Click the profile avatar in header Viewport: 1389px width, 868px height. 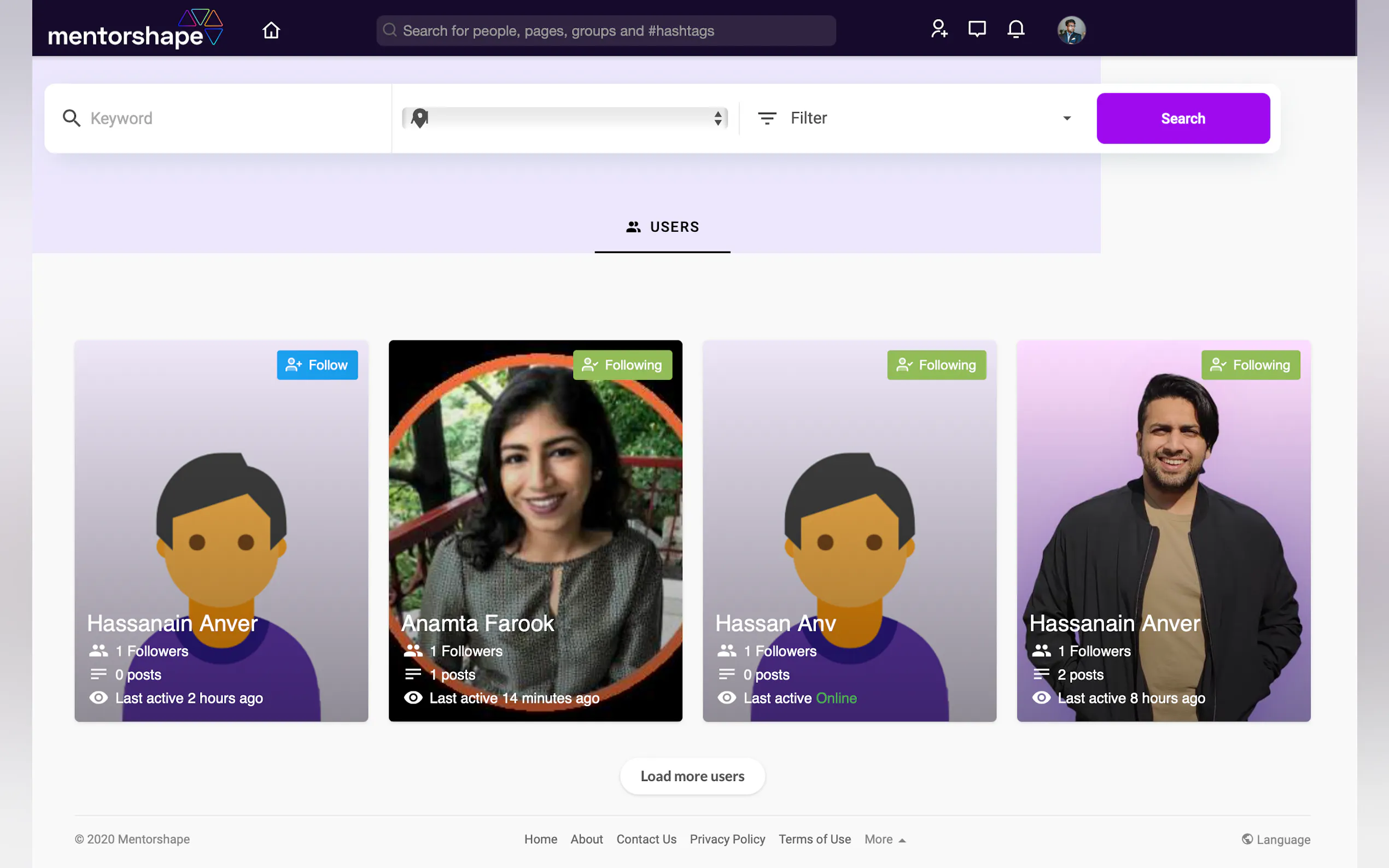(1071, 30)
